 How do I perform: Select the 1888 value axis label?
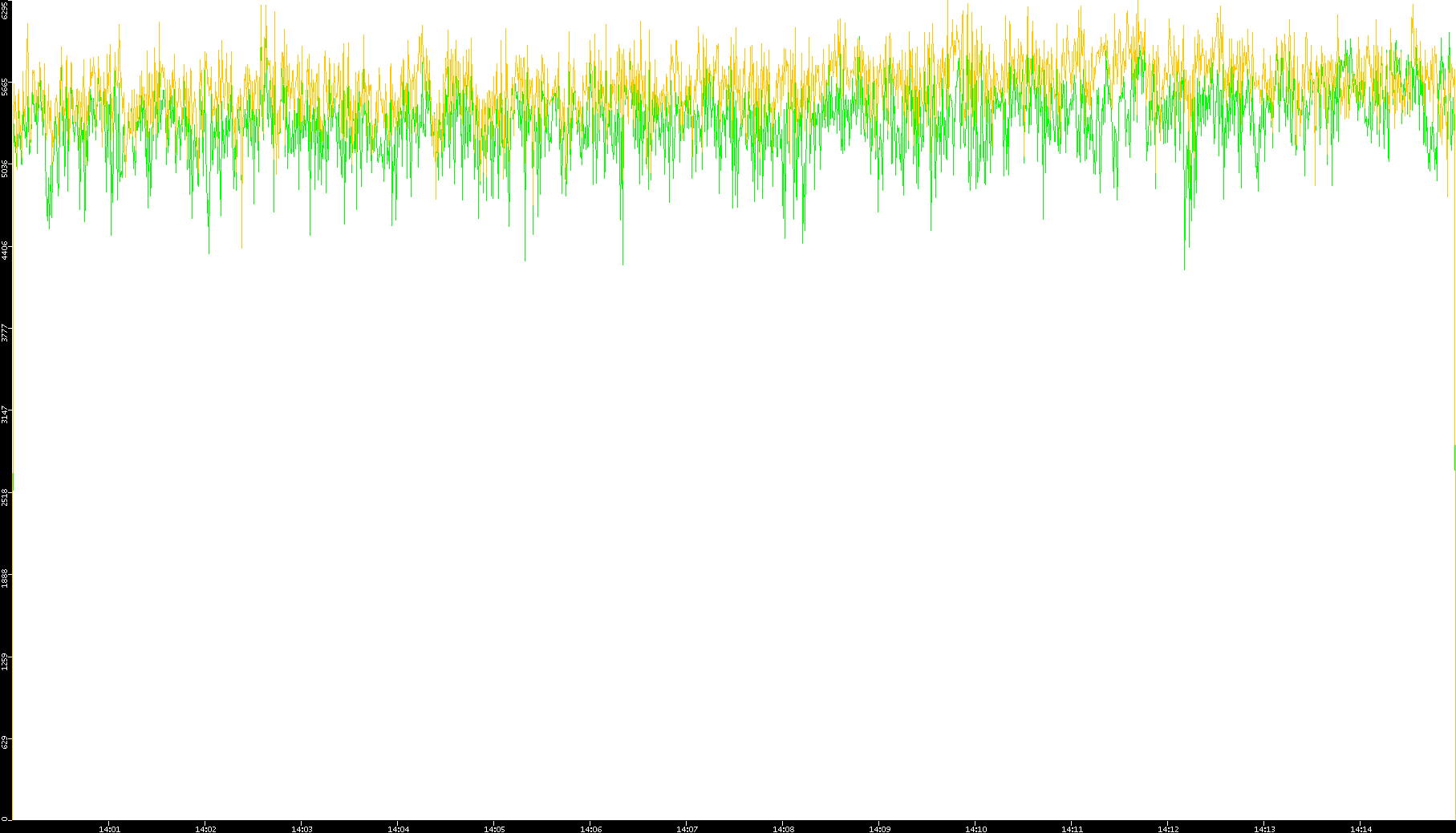click(6, 578)
